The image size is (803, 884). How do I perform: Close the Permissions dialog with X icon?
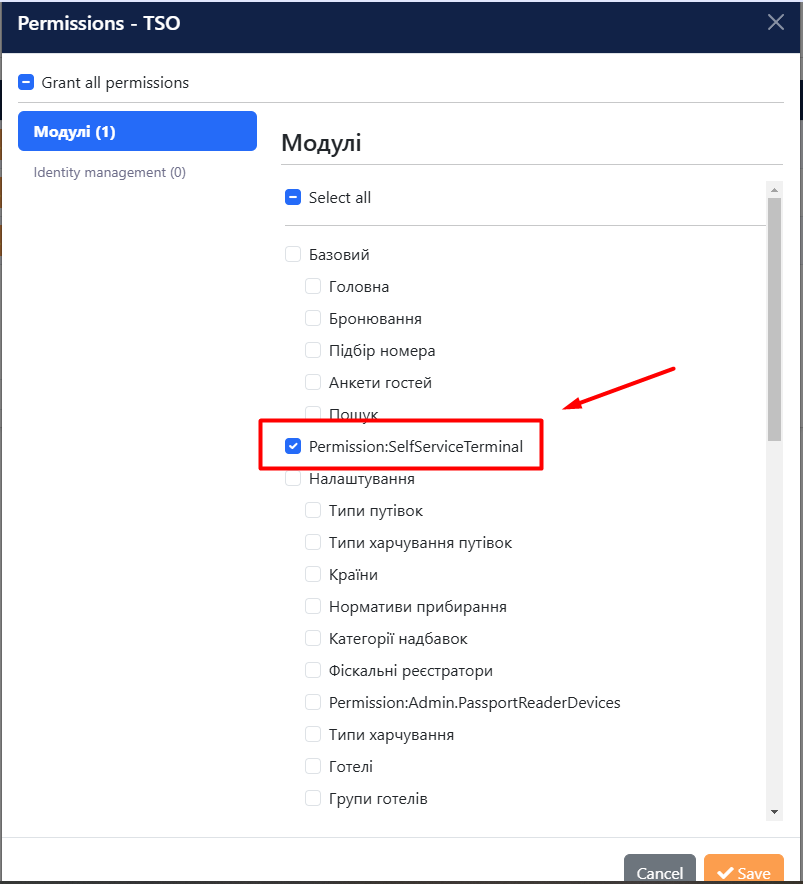776,22
